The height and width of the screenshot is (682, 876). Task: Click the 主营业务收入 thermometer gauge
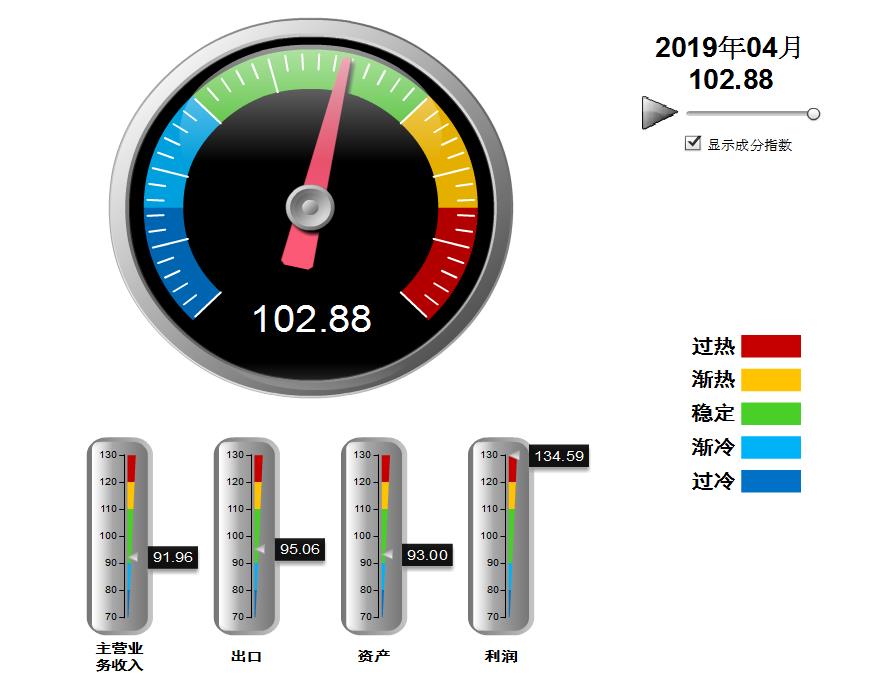tap(119, 536)
